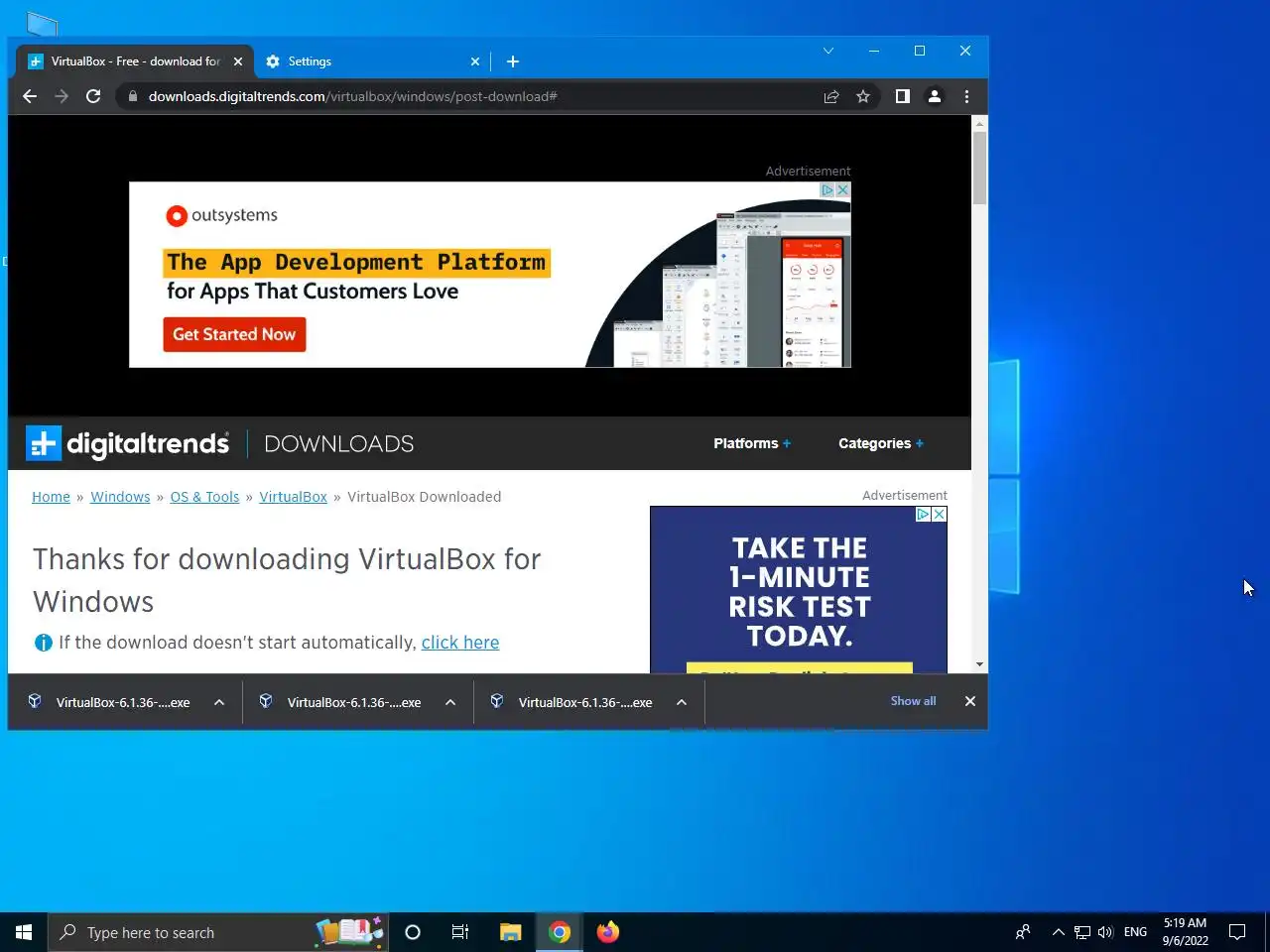This screenshot has height=952, width=1270.
Task: Open the tab search chevron
Action: [828, 51]
